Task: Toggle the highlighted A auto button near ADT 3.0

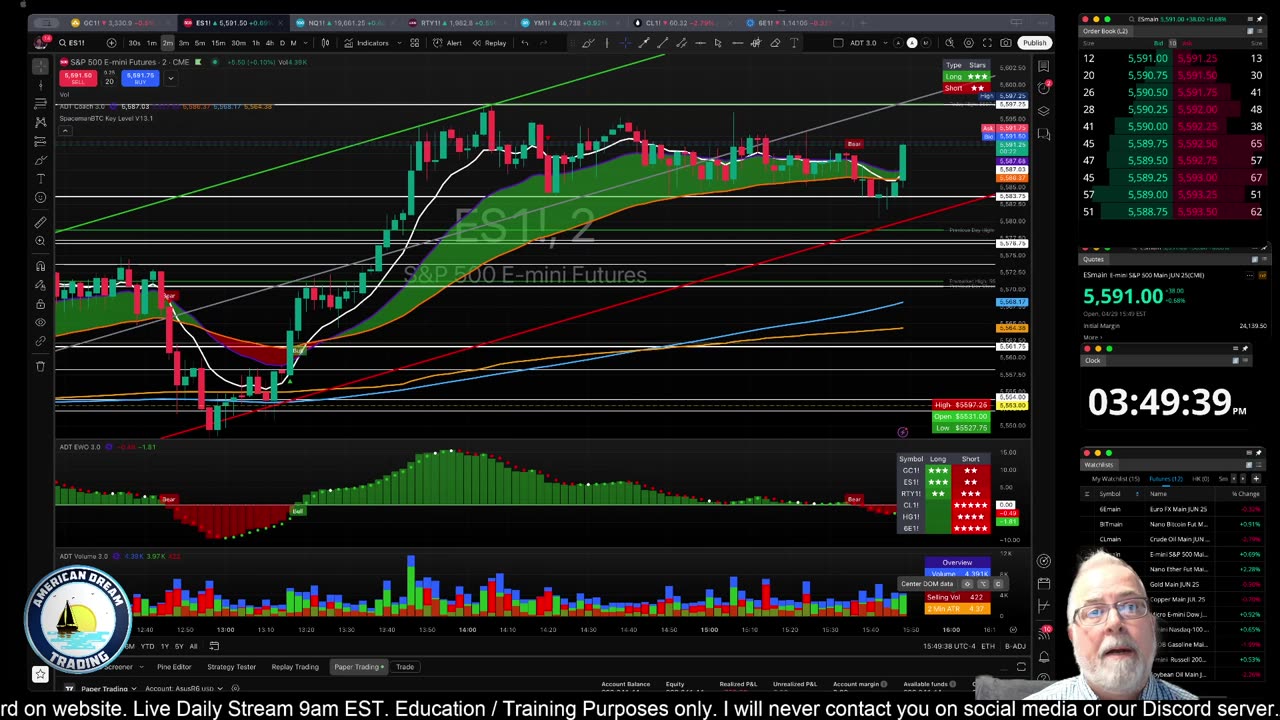Action: pyautogui.click(x=911, y=43)
